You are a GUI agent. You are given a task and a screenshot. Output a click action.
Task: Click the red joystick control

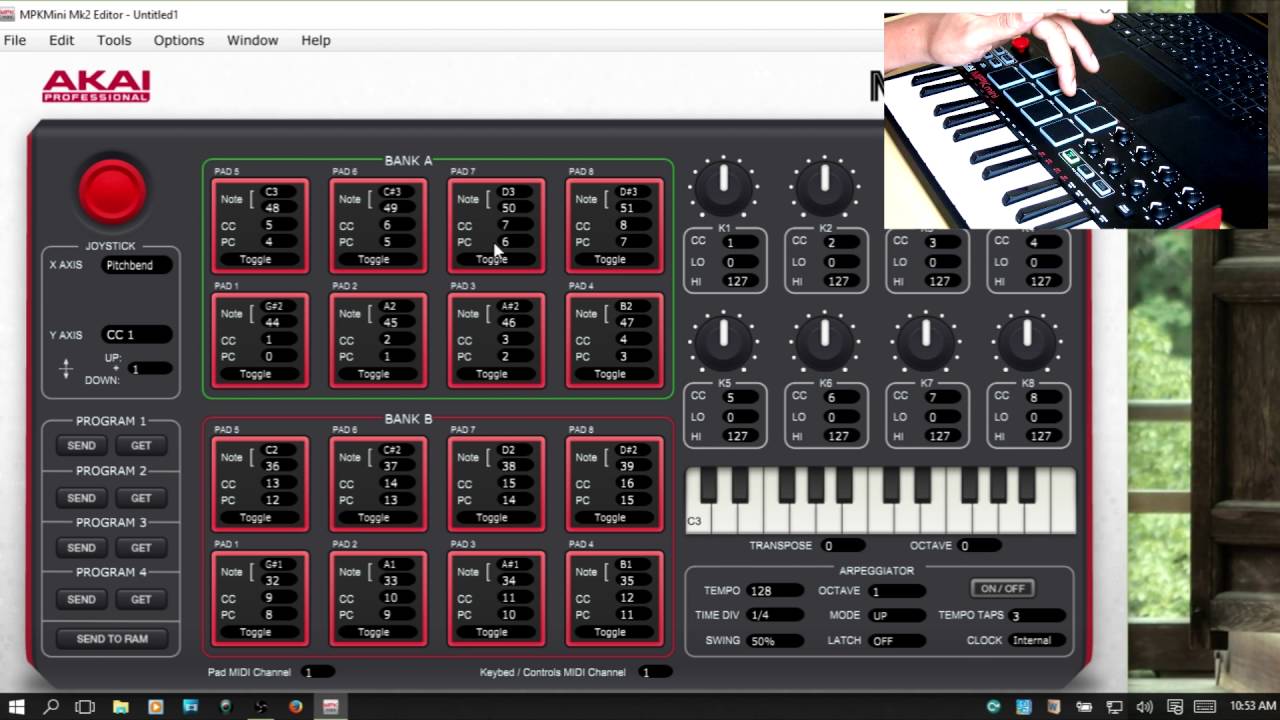(112, 190)
